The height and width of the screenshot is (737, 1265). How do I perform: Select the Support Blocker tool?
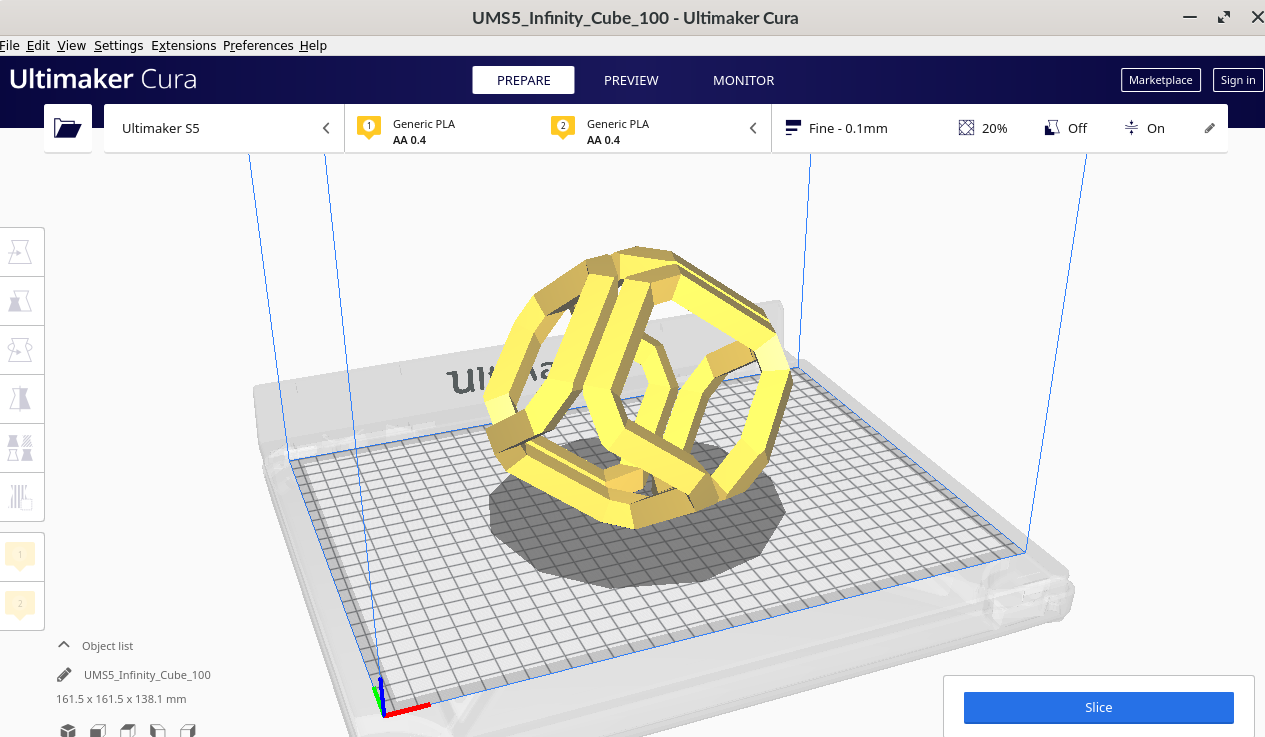pyautogui.click(x=21, y=497)
